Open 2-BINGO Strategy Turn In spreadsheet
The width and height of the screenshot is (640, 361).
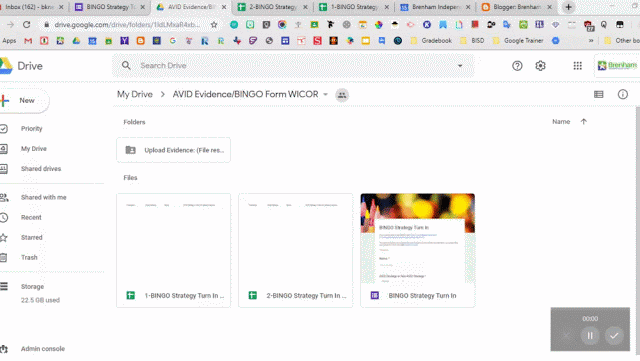296,250
